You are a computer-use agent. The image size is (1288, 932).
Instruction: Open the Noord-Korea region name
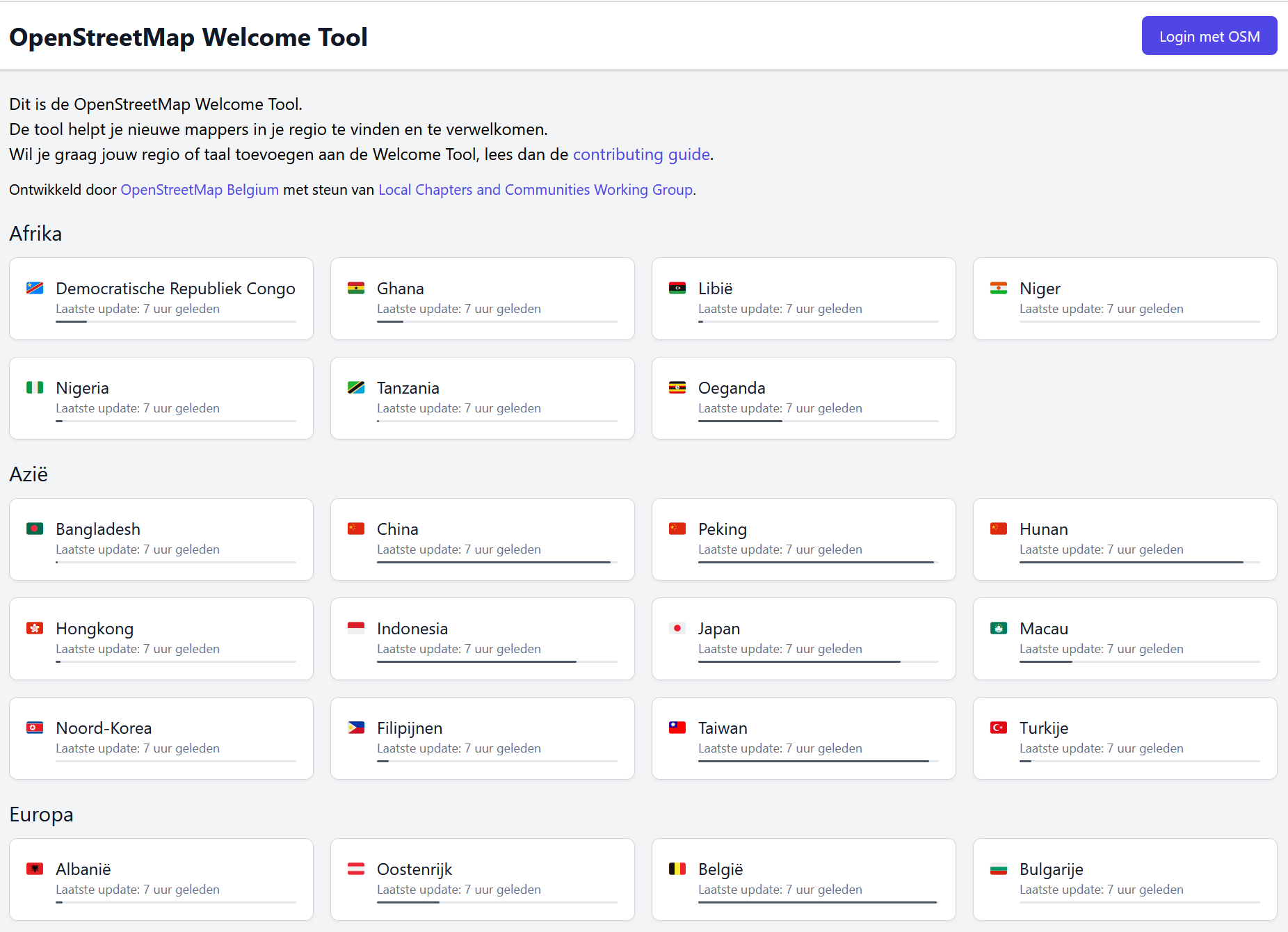pos(104,728)
